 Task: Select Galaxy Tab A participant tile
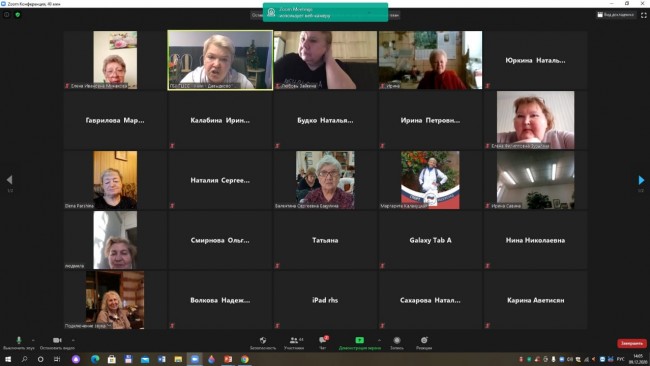(x=430, y=240)
